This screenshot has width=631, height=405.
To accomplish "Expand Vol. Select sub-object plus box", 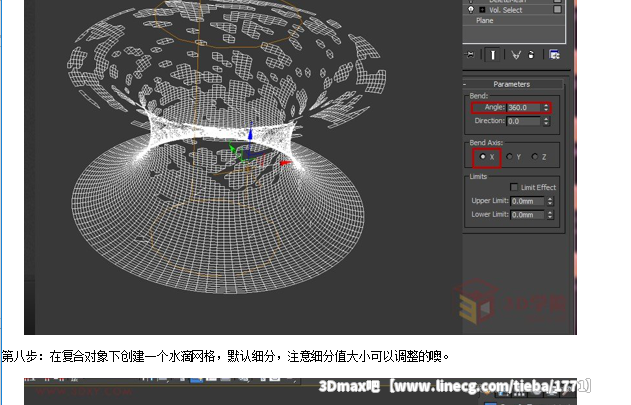I will tap(482, 10).
